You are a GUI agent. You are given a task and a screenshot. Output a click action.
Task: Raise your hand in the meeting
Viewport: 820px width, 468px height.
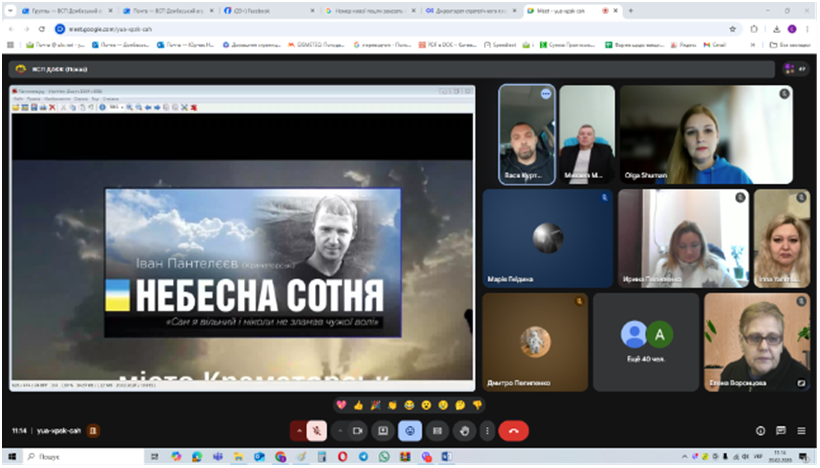tap(462, 431)
